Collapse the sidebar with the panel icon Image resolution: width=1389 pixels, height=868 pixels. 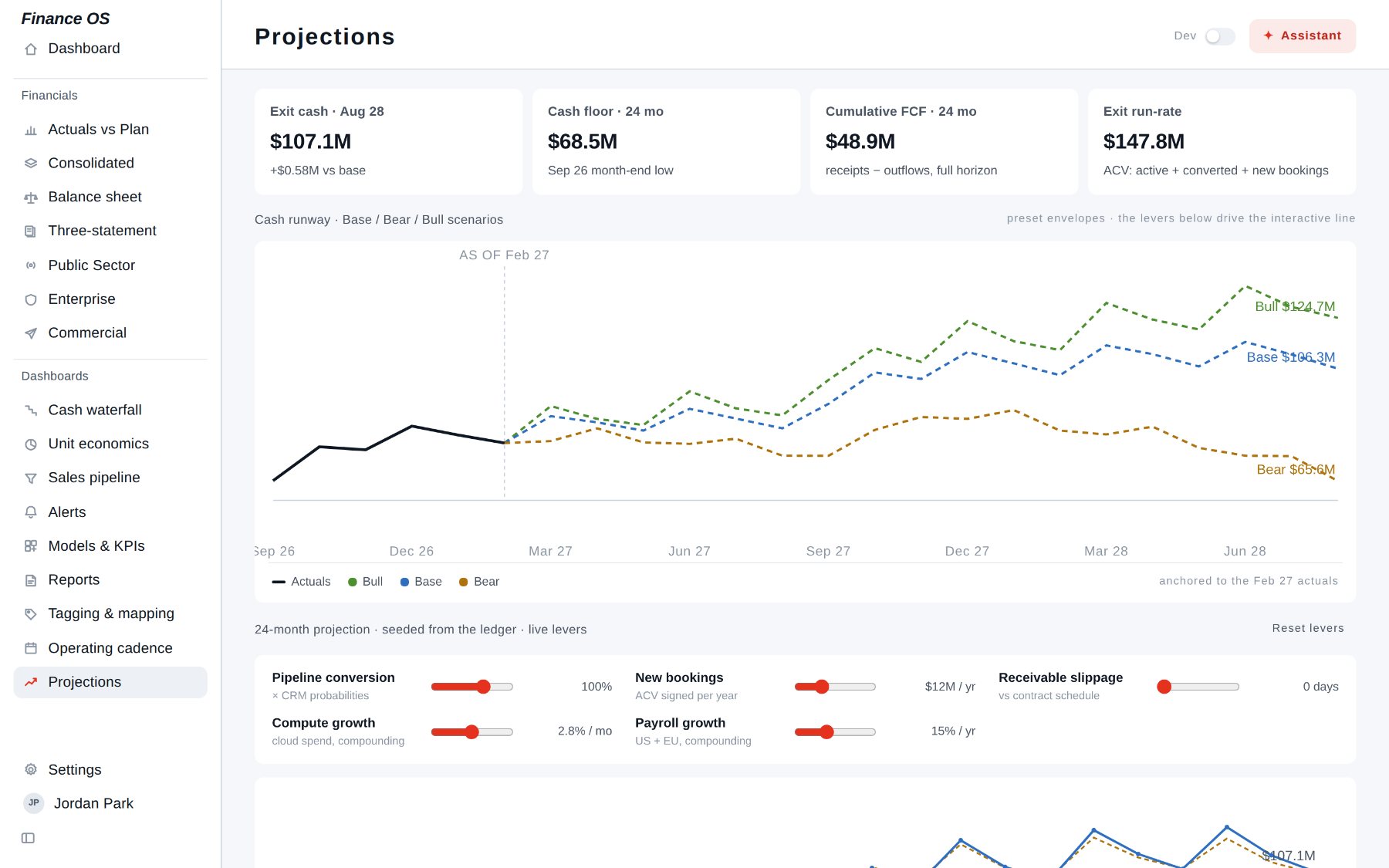[x=28, y=838]
